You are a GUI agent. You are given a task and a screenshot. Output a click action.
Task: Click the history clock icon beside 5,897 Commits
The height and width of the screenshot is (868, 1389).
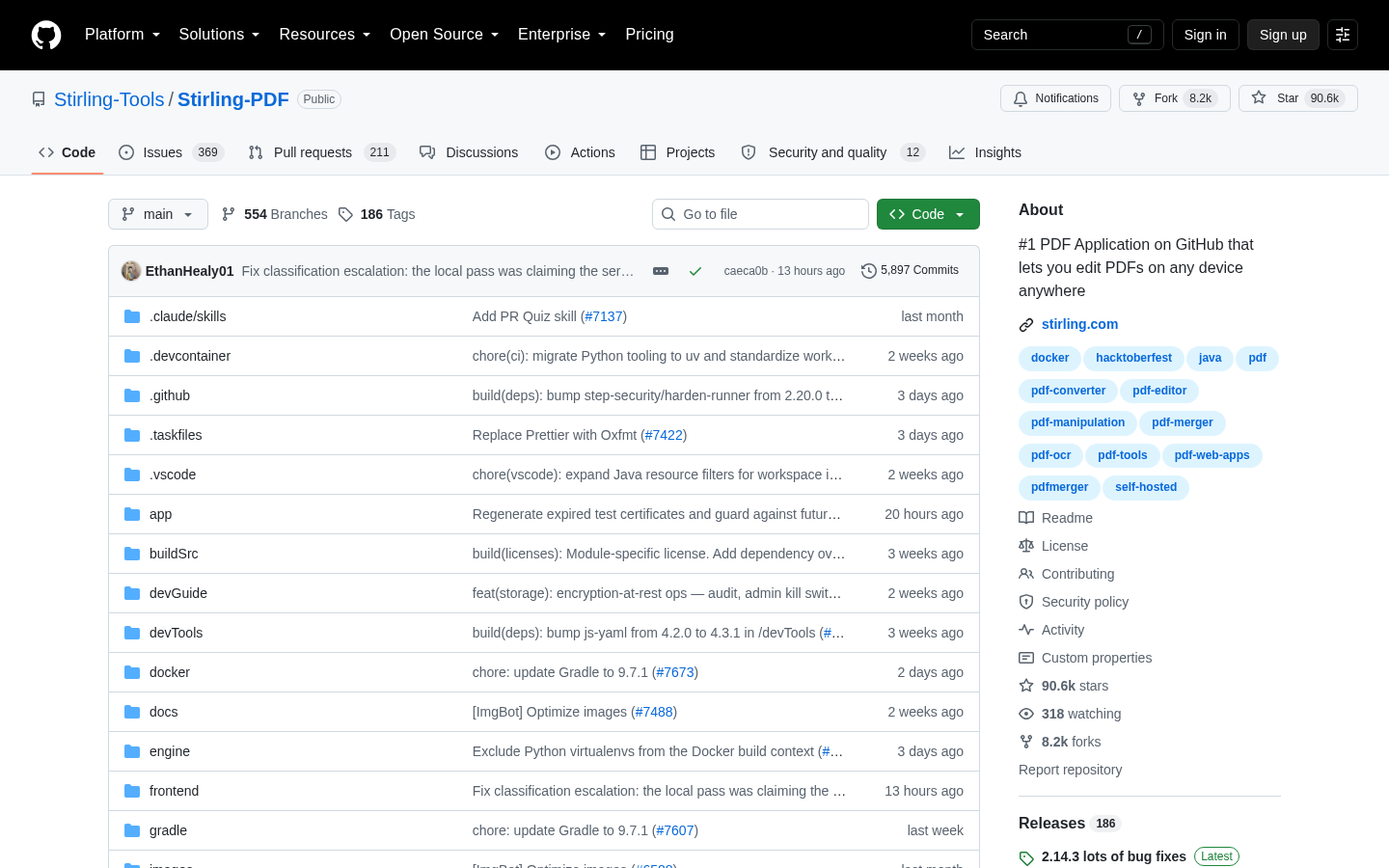(869, 271)
